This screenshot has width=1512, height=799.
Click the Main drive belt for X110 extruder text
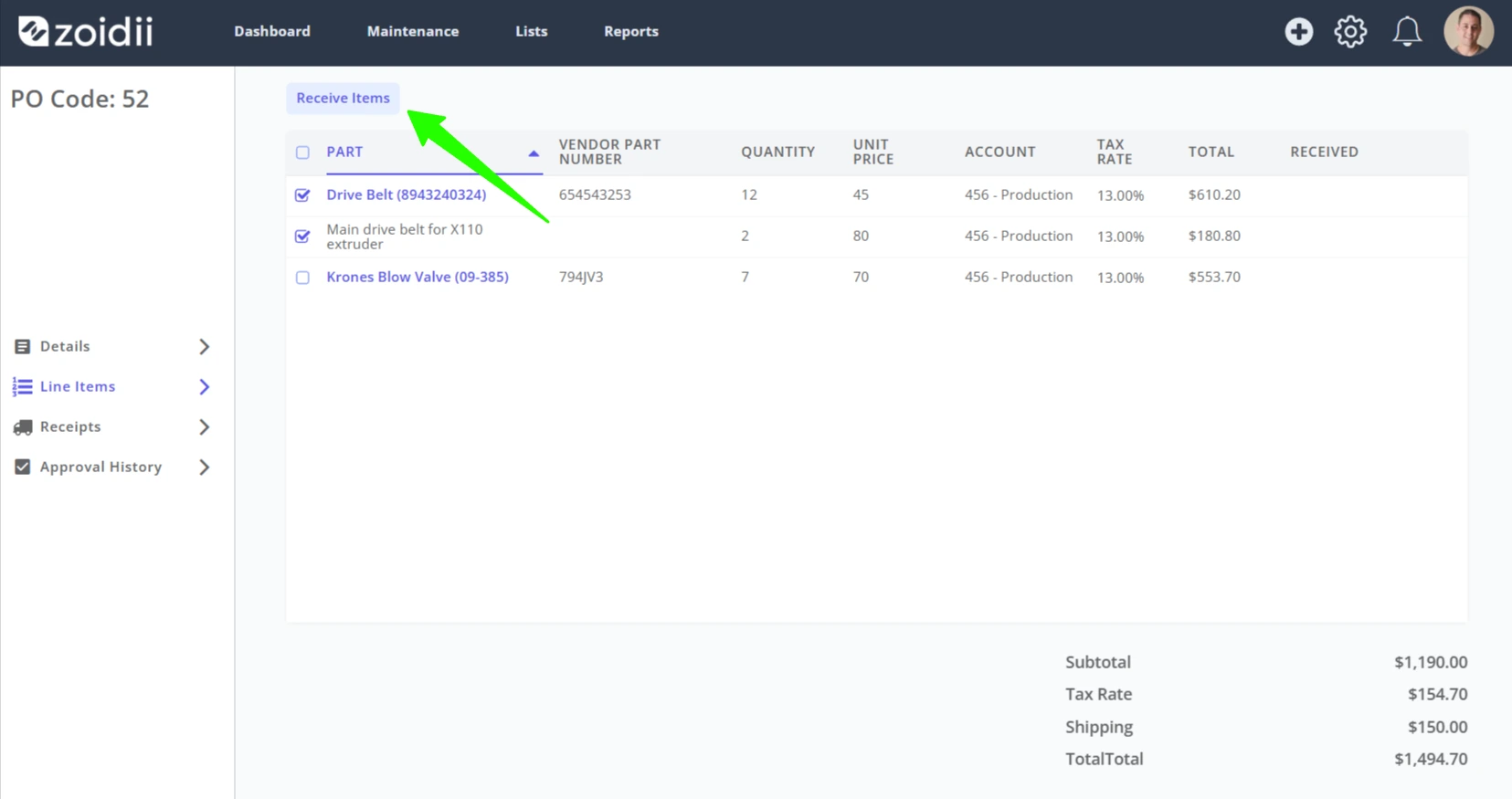(405, 237)
